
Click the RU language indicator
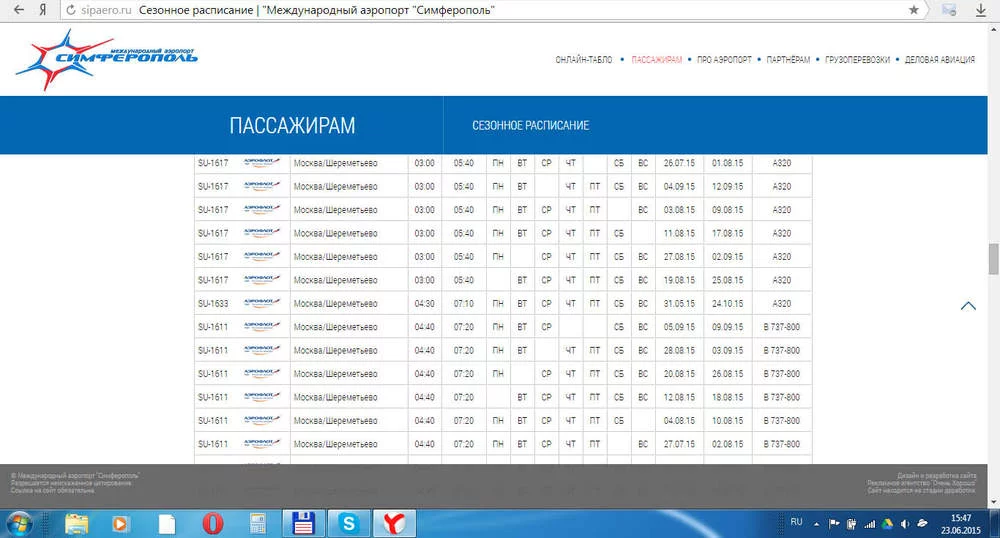(797, 522)
